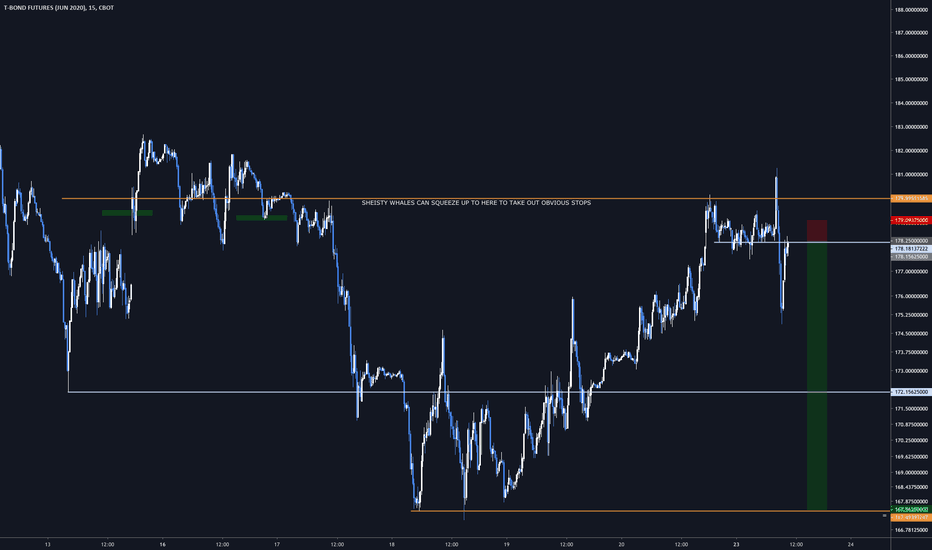Click the 169.62500000 price axis label
Image resolution: width=932 pixels, height=550 pixels.
tap(912, 457)
